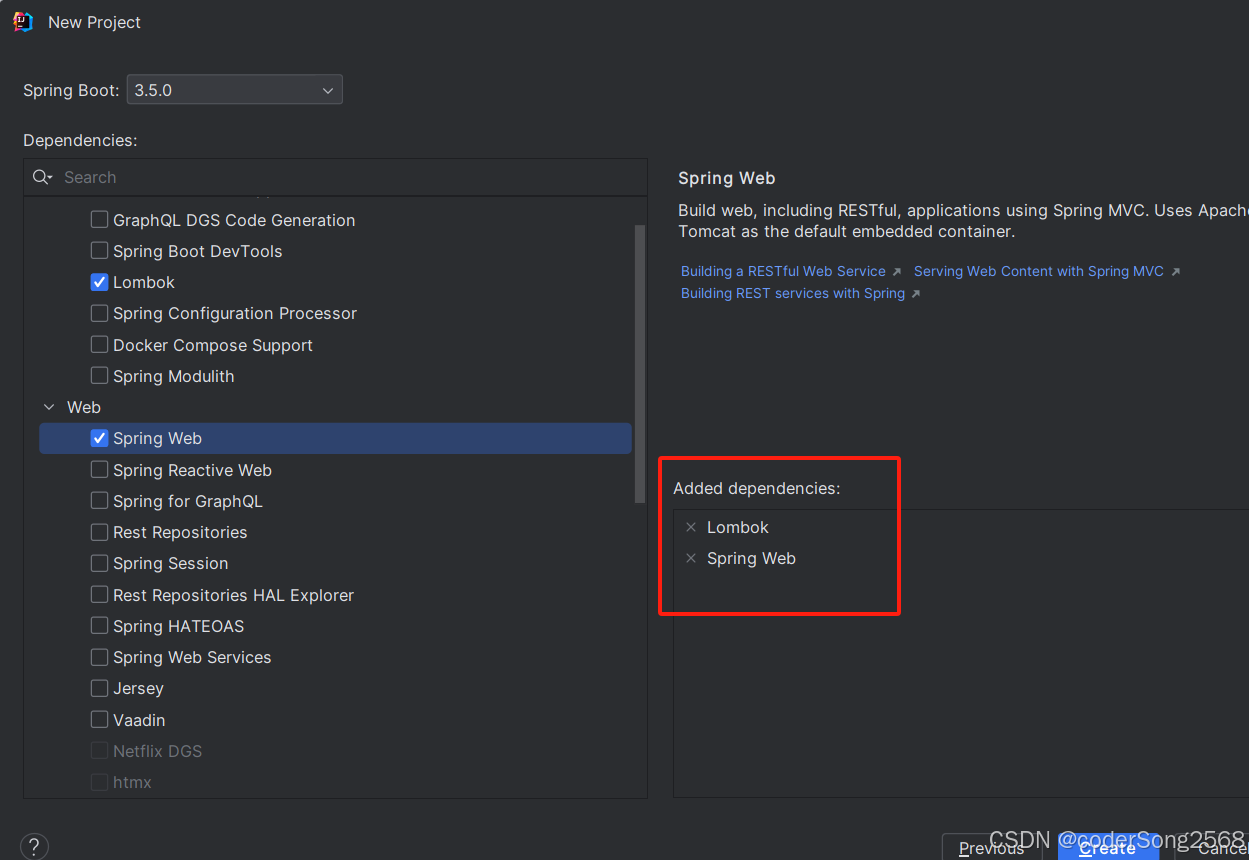Click the Dependencies label

80,140
